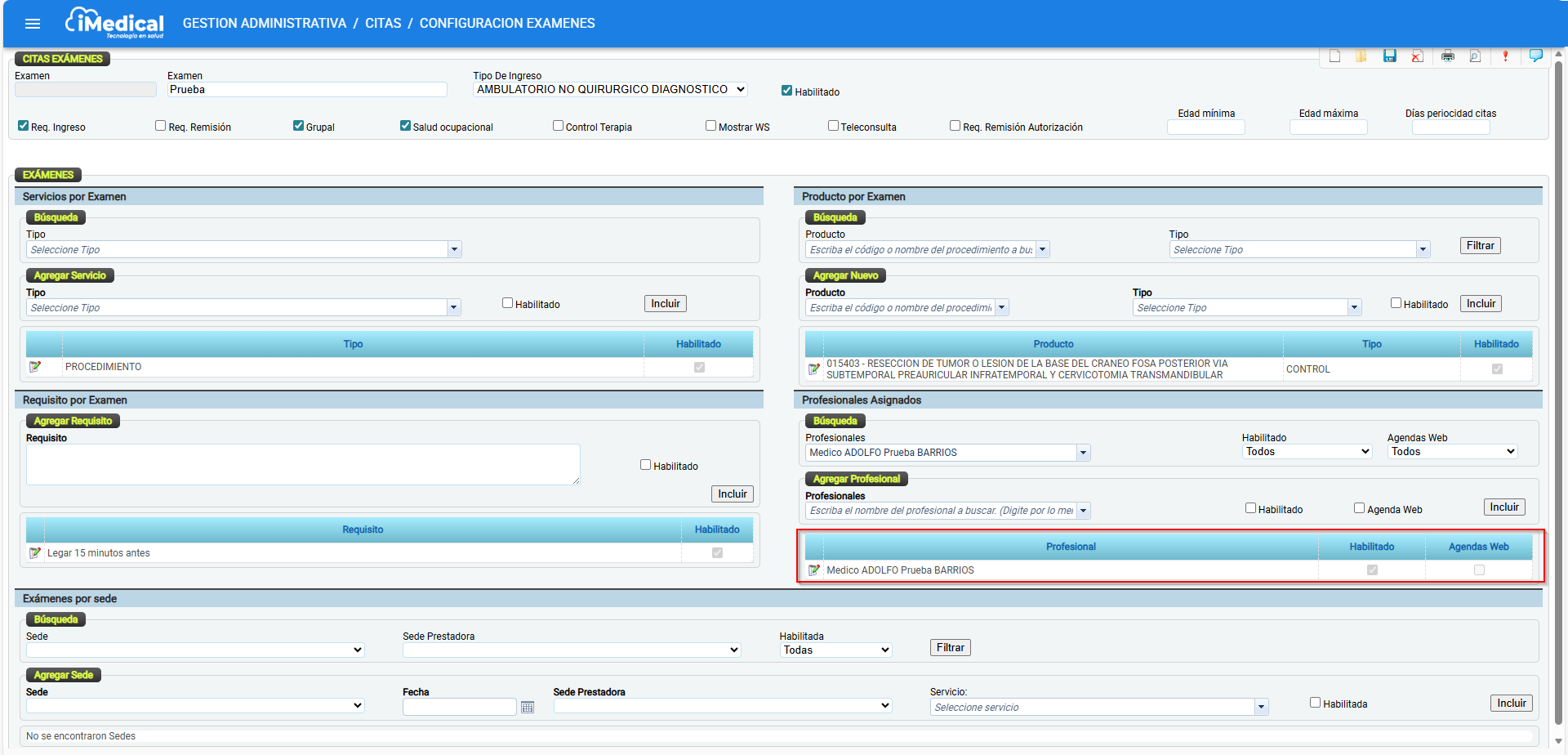Viewport: 1568px width, 755px height.
Task: Open the Habilitada Todas sede dropdown
Action: [x=835, y=650]
